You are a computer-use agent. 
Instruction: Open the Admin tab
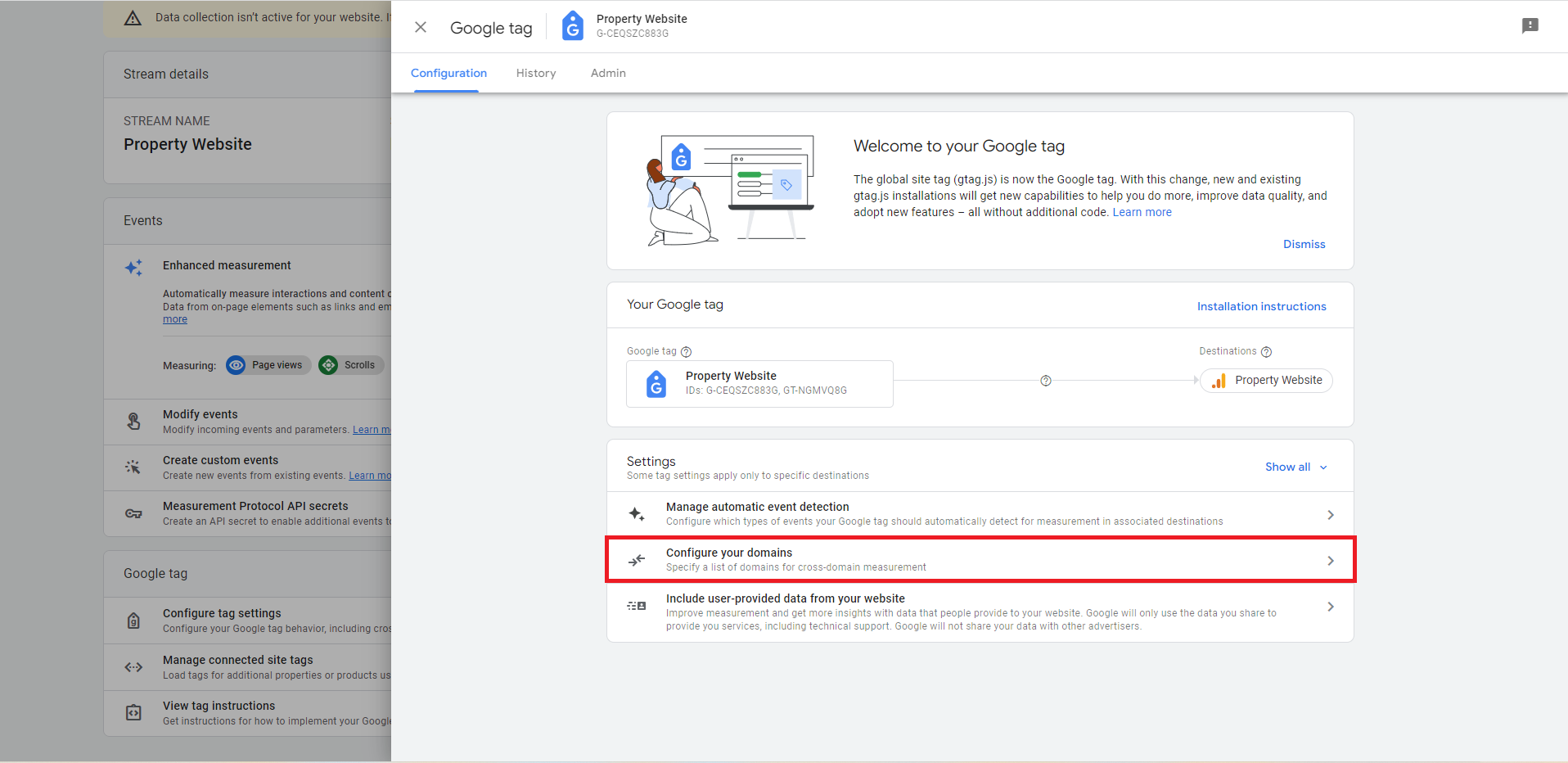click(x=608, y=73)
